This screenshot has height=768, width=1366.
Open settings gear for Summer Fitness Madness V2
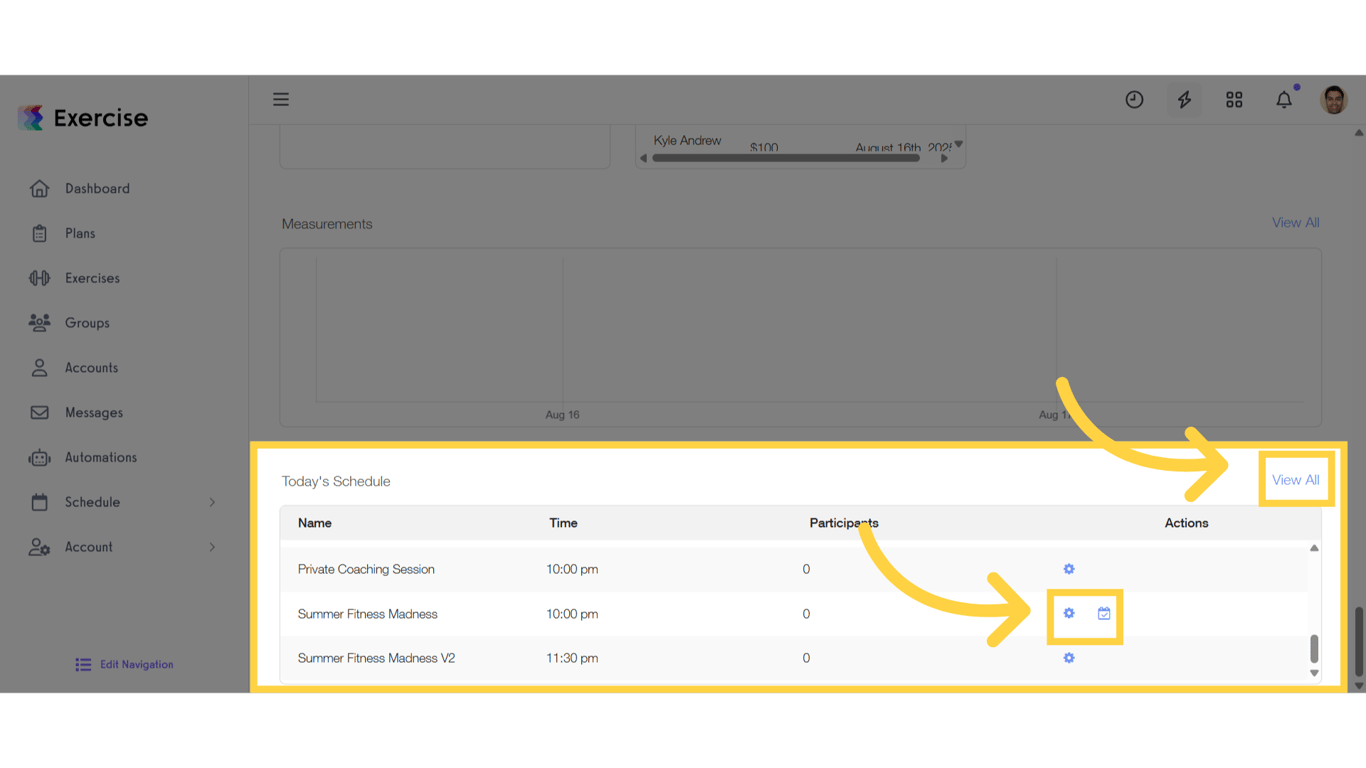pyautogui.click(x=1069, y=658)
